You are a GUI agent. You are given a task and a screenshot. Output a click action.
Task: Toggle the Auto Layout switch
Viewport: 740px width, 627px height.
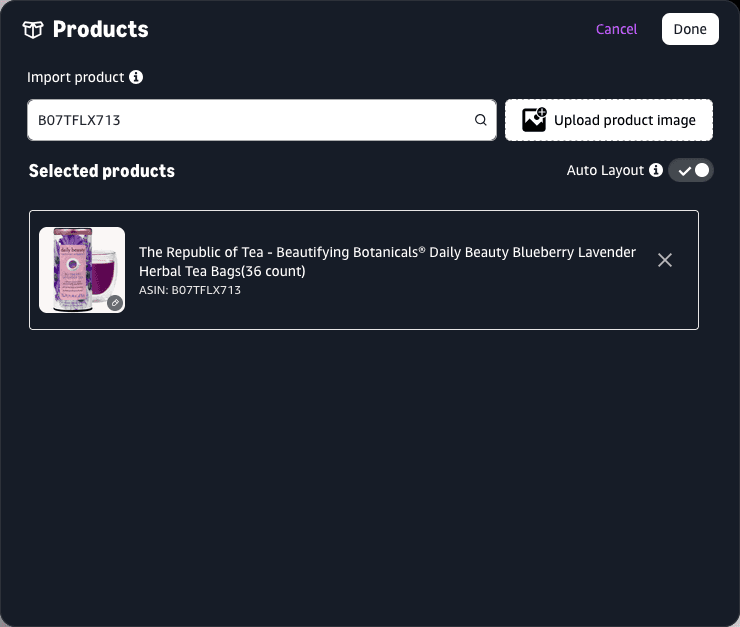tap(691, 170)
